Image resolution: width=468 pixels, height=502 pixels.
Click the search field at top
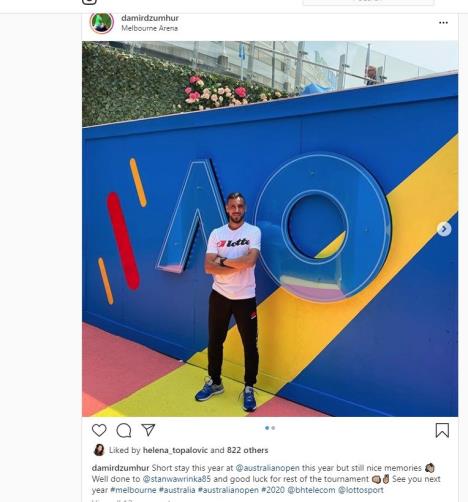(x=368, y=2)
